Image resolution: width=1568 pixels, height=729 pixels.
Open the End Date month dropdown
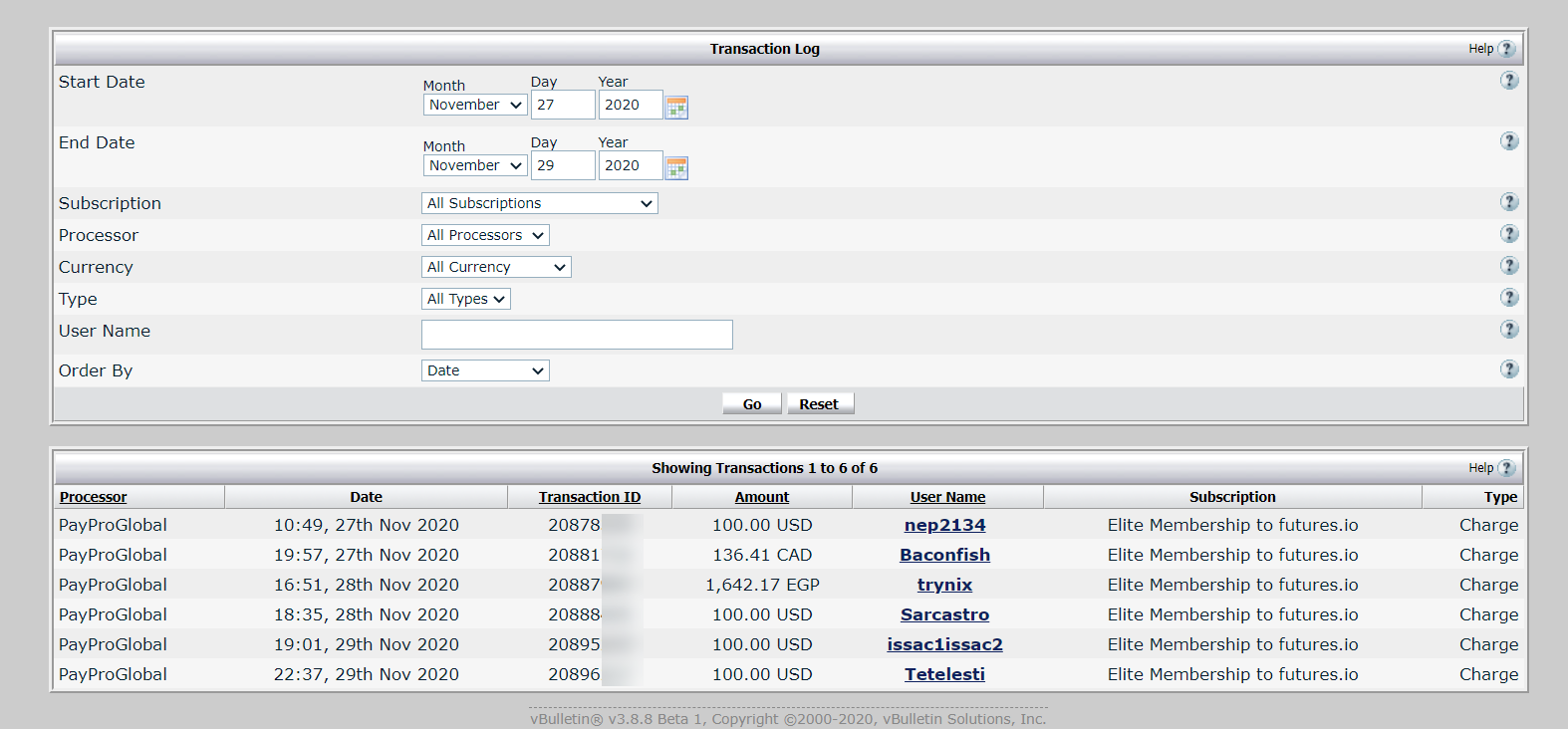pyautogui.click(x=475, y=165)
